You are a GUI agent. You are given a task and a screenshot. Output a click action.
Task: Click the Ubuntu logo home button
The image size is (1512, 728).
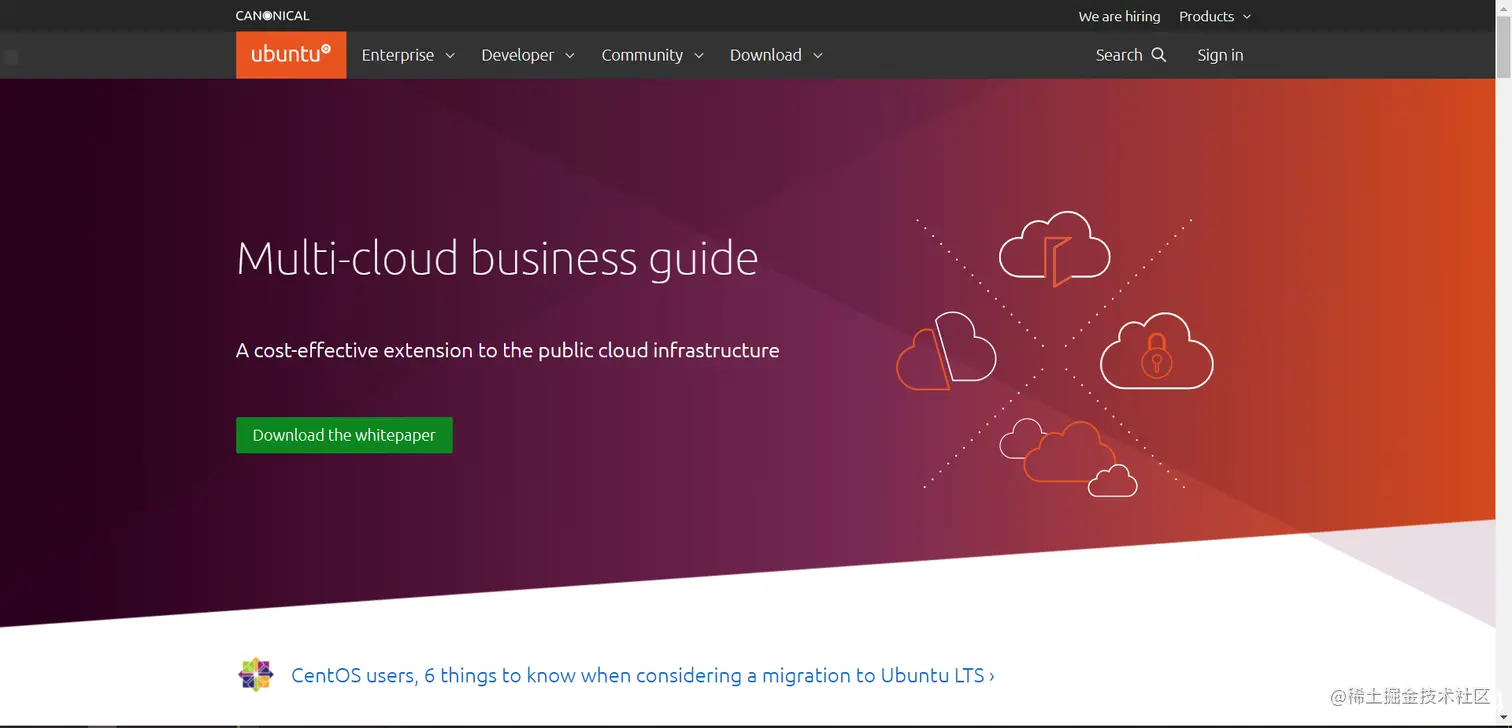click(291, 55)
